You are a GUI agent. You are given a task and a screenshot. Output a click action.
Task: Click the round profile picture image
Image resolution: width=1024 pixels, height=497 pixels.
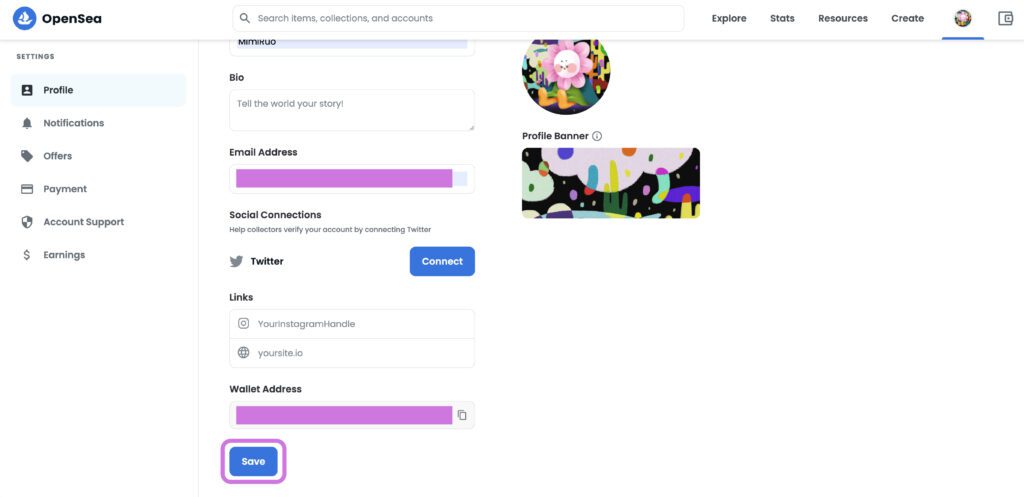[566, 72]
